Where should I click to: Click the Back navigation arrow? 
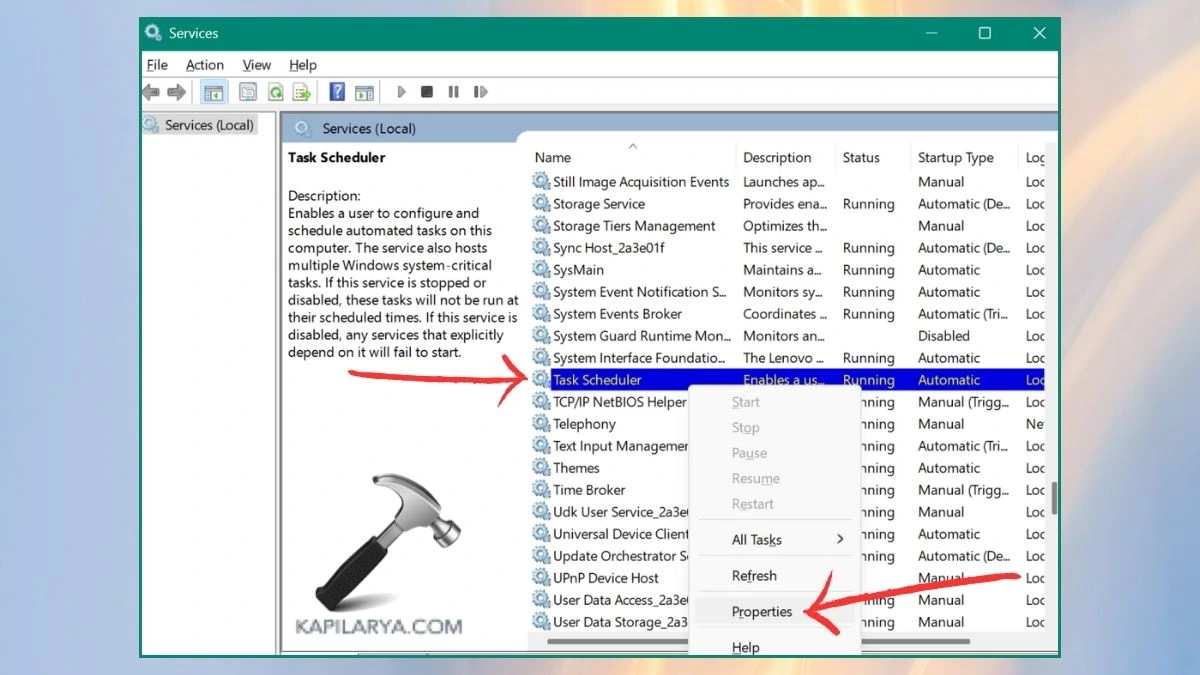(149, 91)
